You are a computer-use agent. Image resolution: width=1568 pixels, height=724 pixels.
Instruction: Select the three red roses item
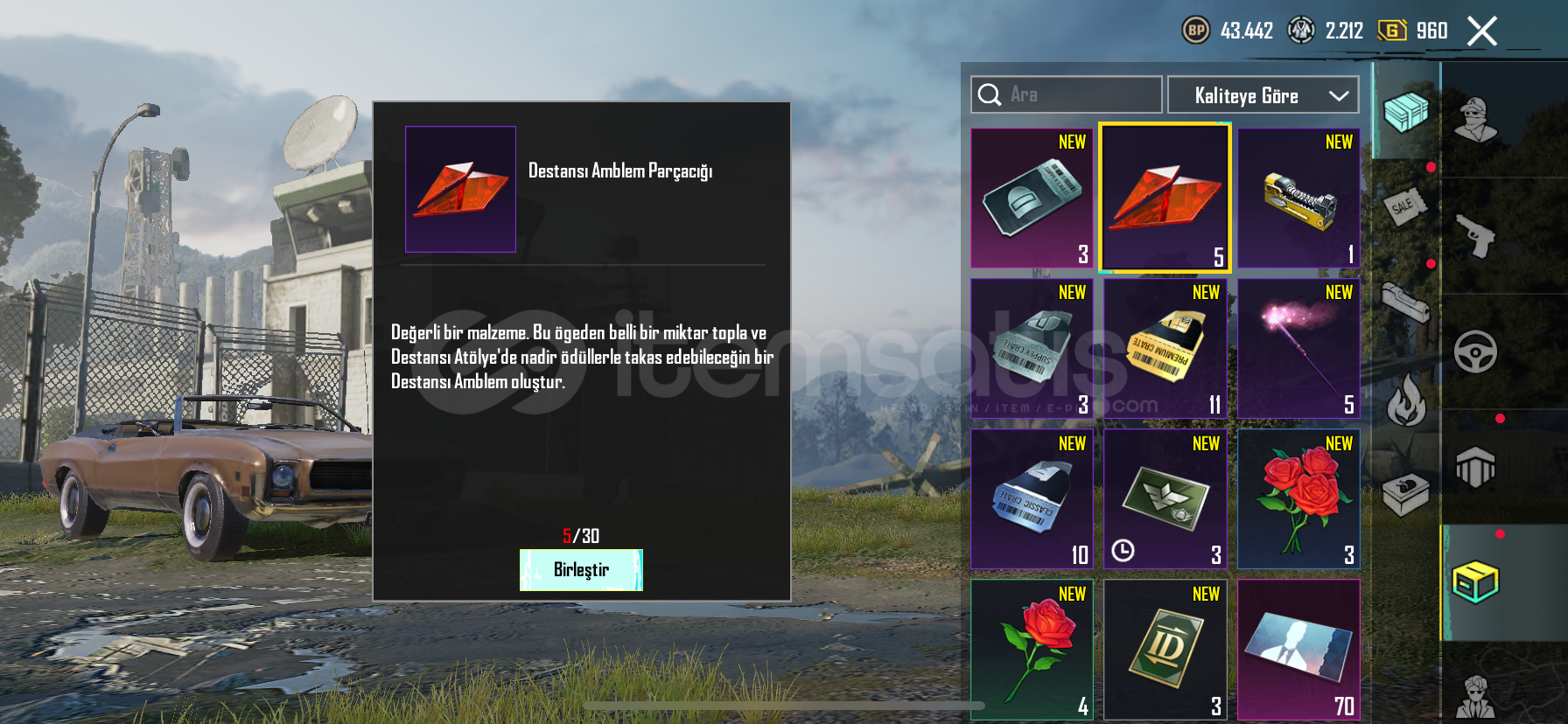coord(1298,499)
